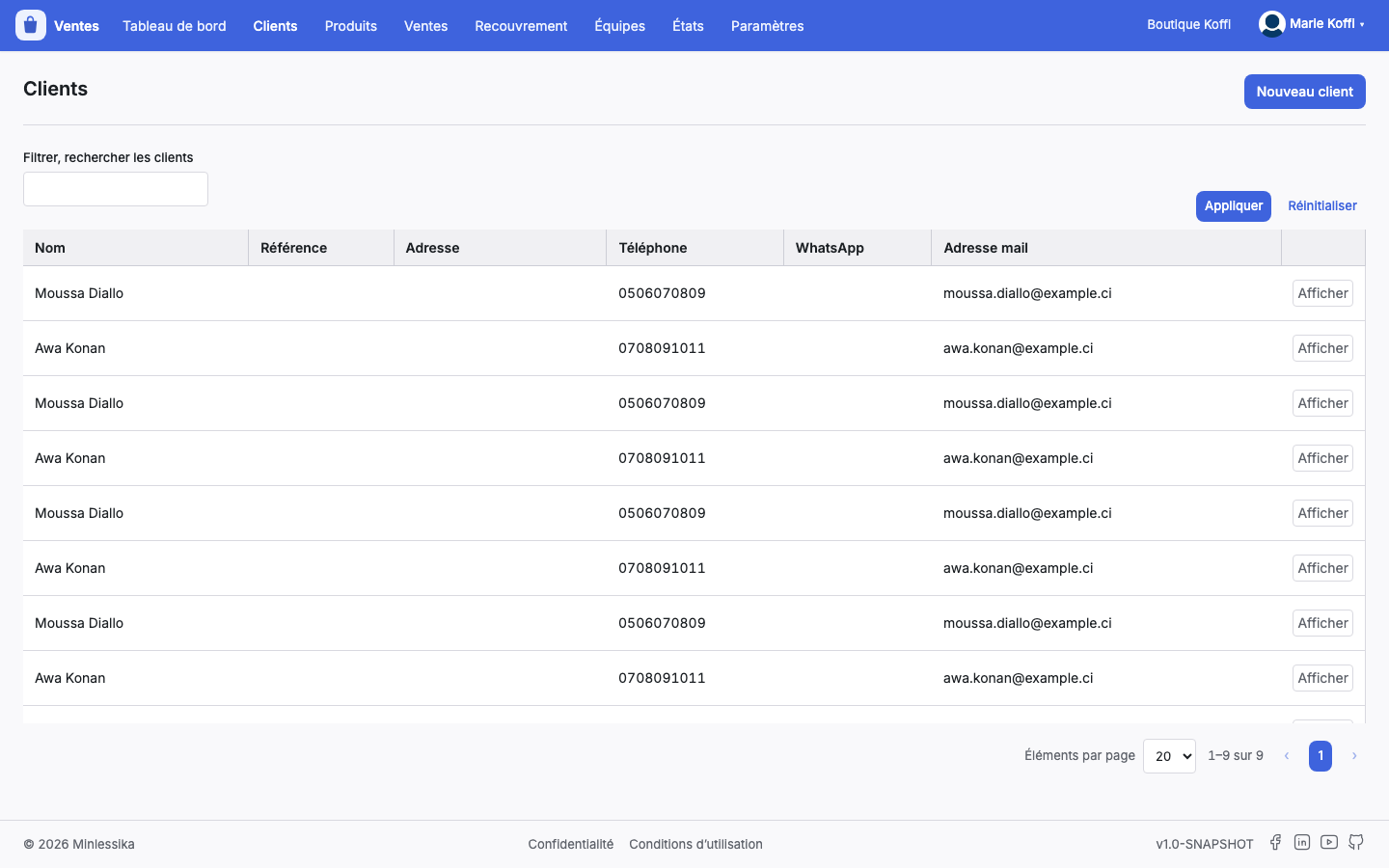Image resolution: width=1389 pixels, height=868 pixels.
Task: Go to previous page chevron
Action: coord(1287,756)
